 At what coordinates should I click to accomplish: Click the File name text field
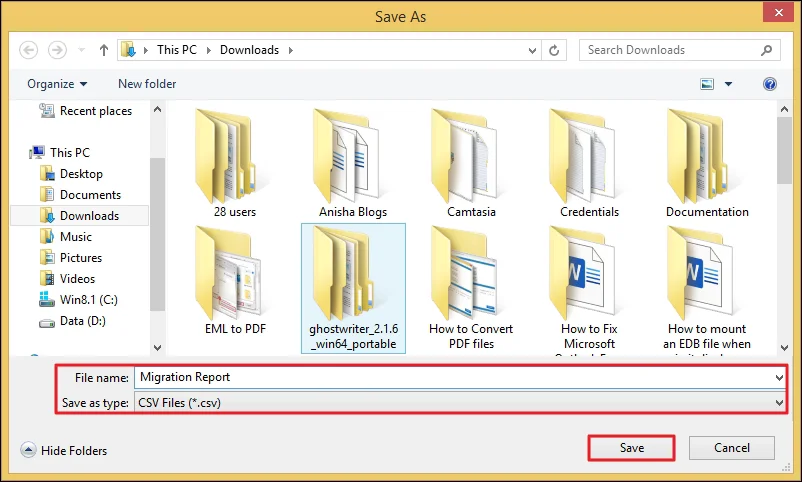tap(454, 378)
